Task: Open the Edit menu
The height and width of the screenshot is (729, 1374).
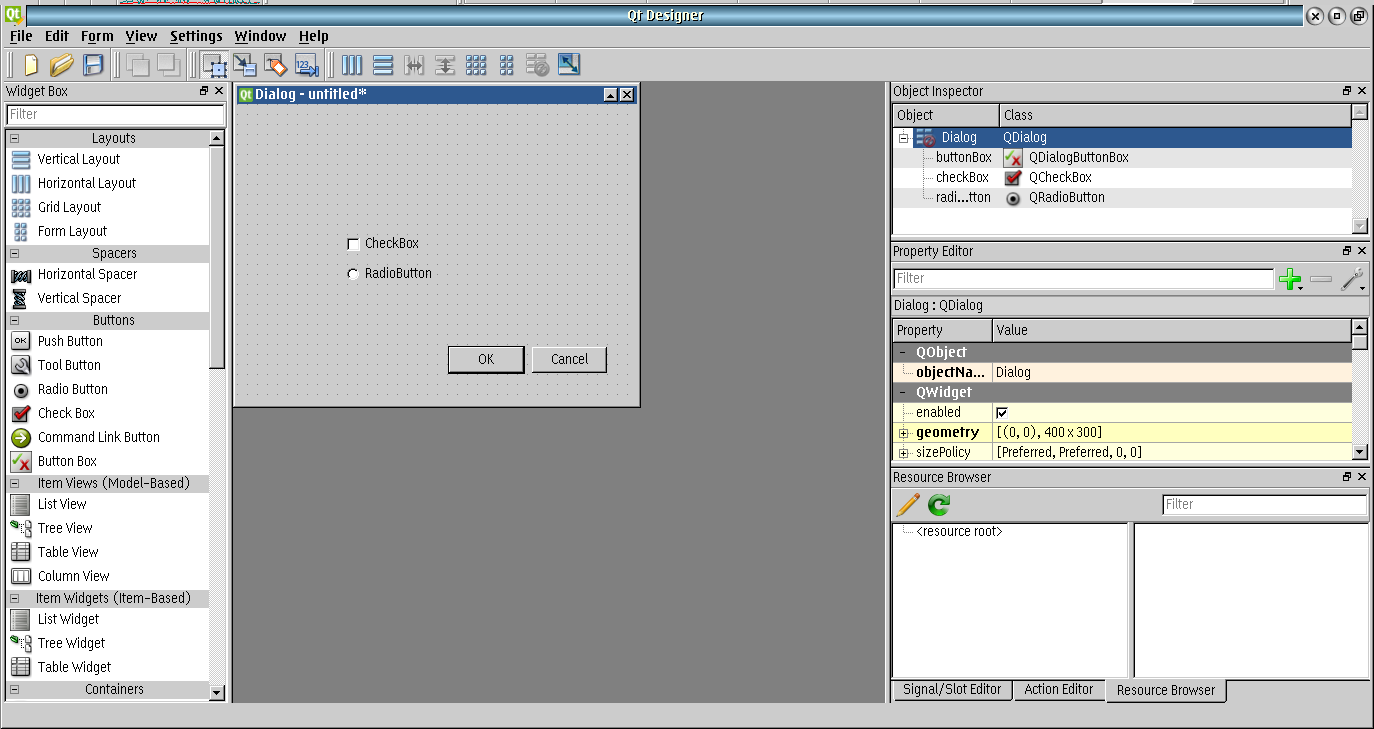Action: click(57, 36)
